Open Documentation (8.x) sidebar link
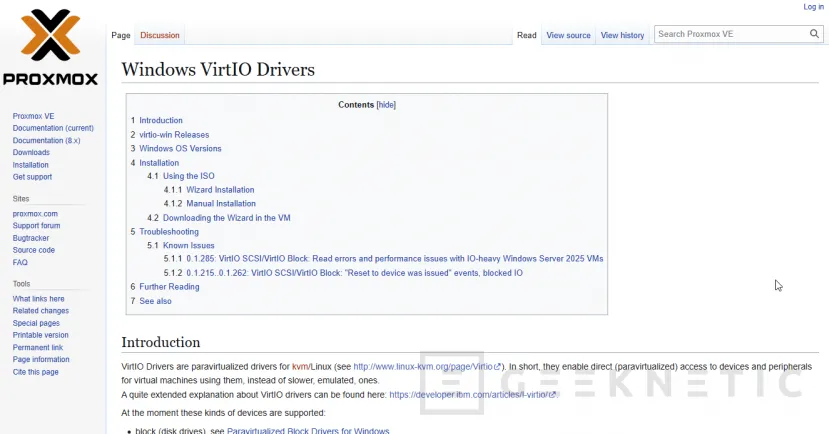 click(47, 140)
